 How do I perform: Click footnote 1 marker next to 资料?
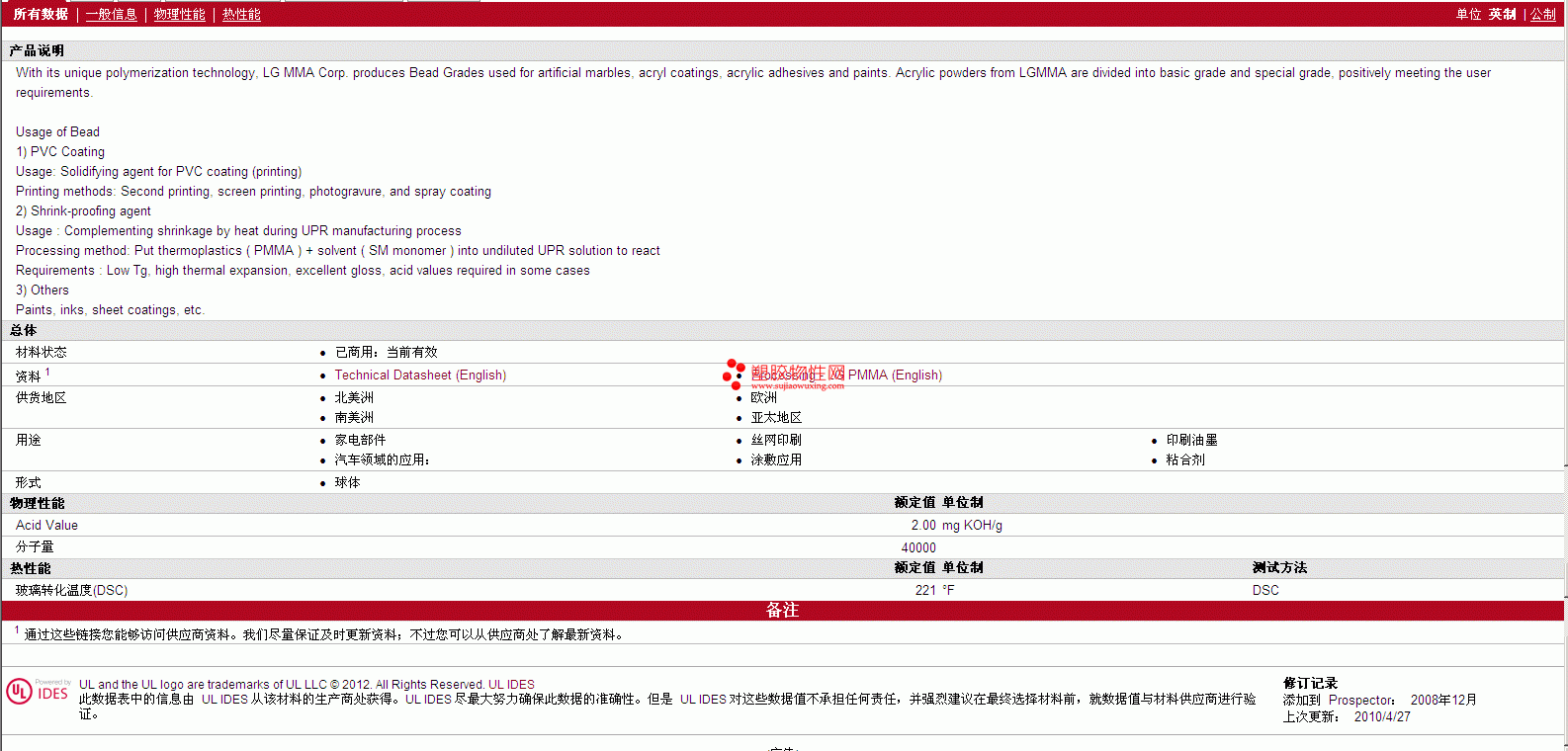[x=47, y=372]
